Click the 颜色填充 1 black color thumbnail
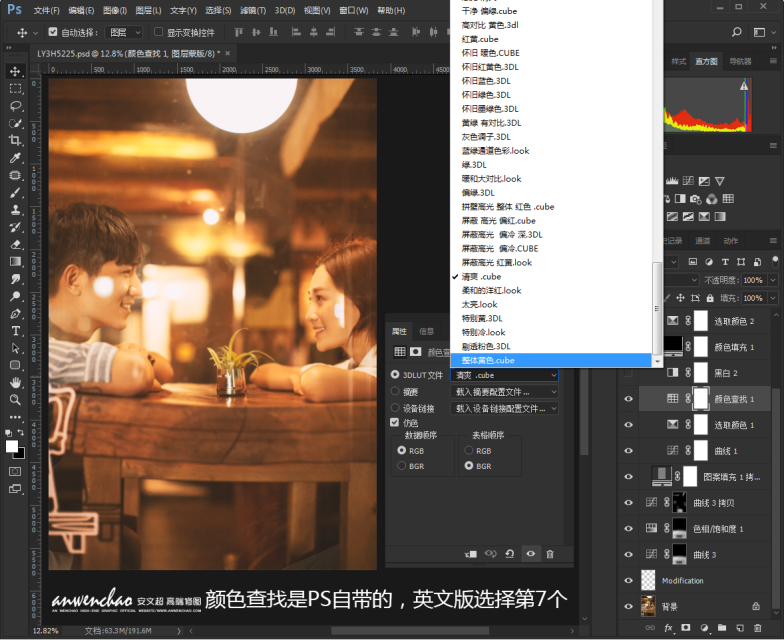The height and width of the screenshot is (640, 784). [673, 345]
